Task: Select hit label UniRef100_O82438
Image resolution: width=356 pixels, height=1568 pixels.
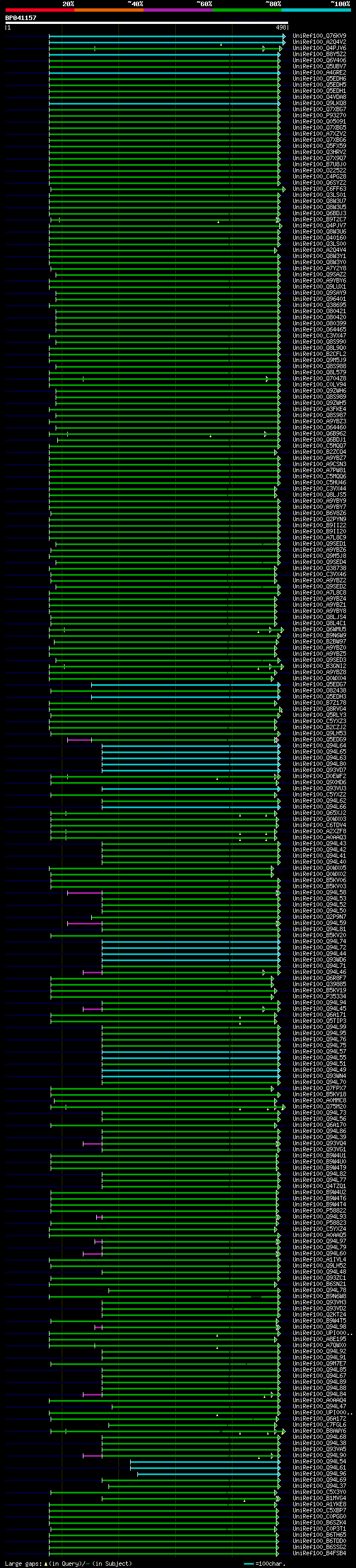Action: (x=319, y=691)
